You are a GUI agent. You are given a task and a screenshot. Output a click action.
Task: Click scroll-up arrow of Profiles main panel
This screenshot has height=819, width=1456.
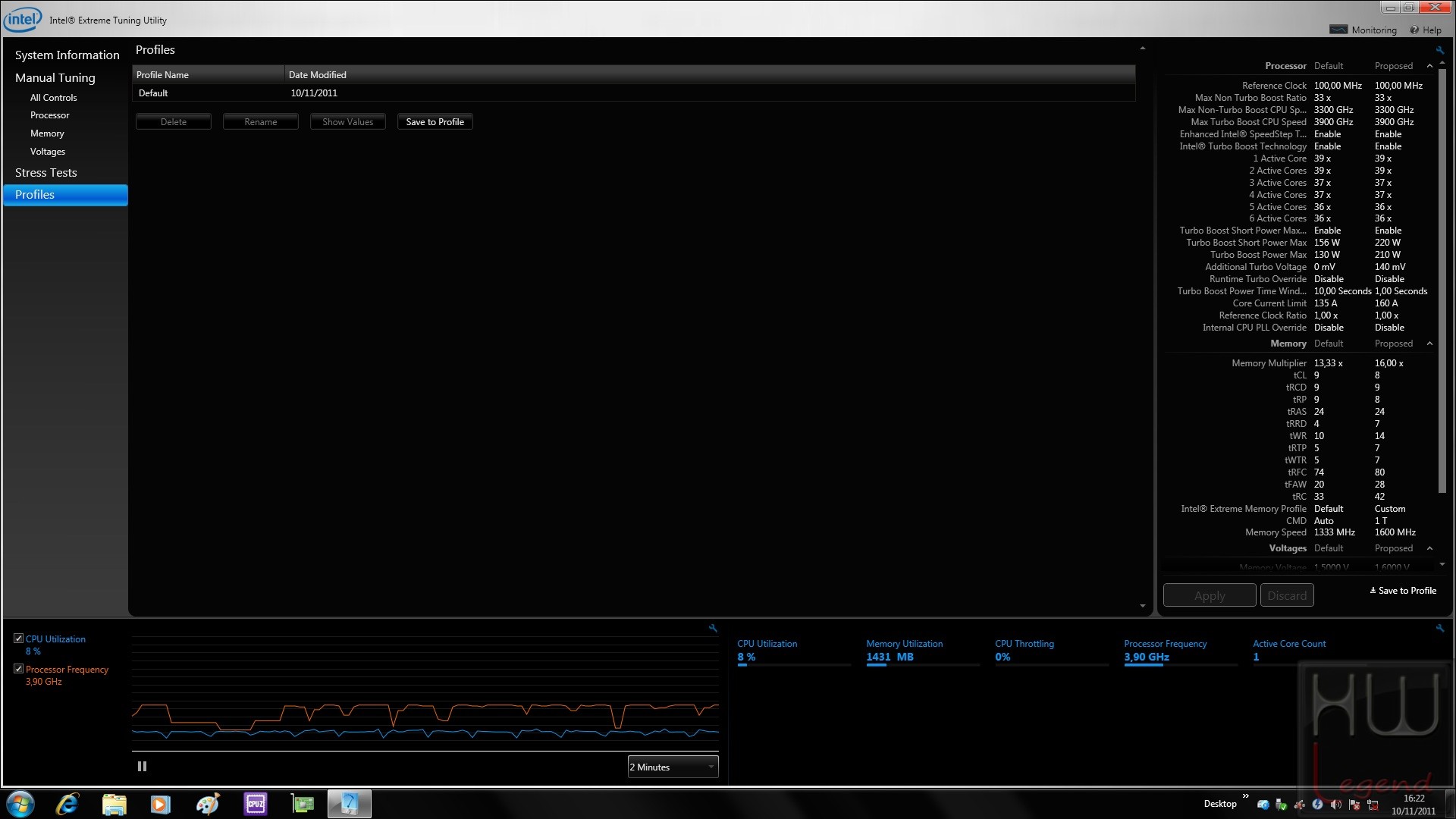coord(1143,49)
